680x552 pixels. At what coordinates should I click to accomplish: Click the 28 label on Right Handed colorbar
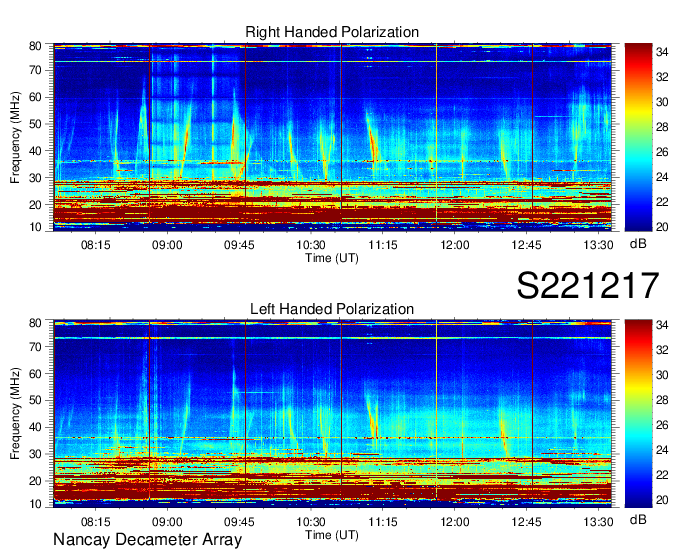[x=662, y=127]
